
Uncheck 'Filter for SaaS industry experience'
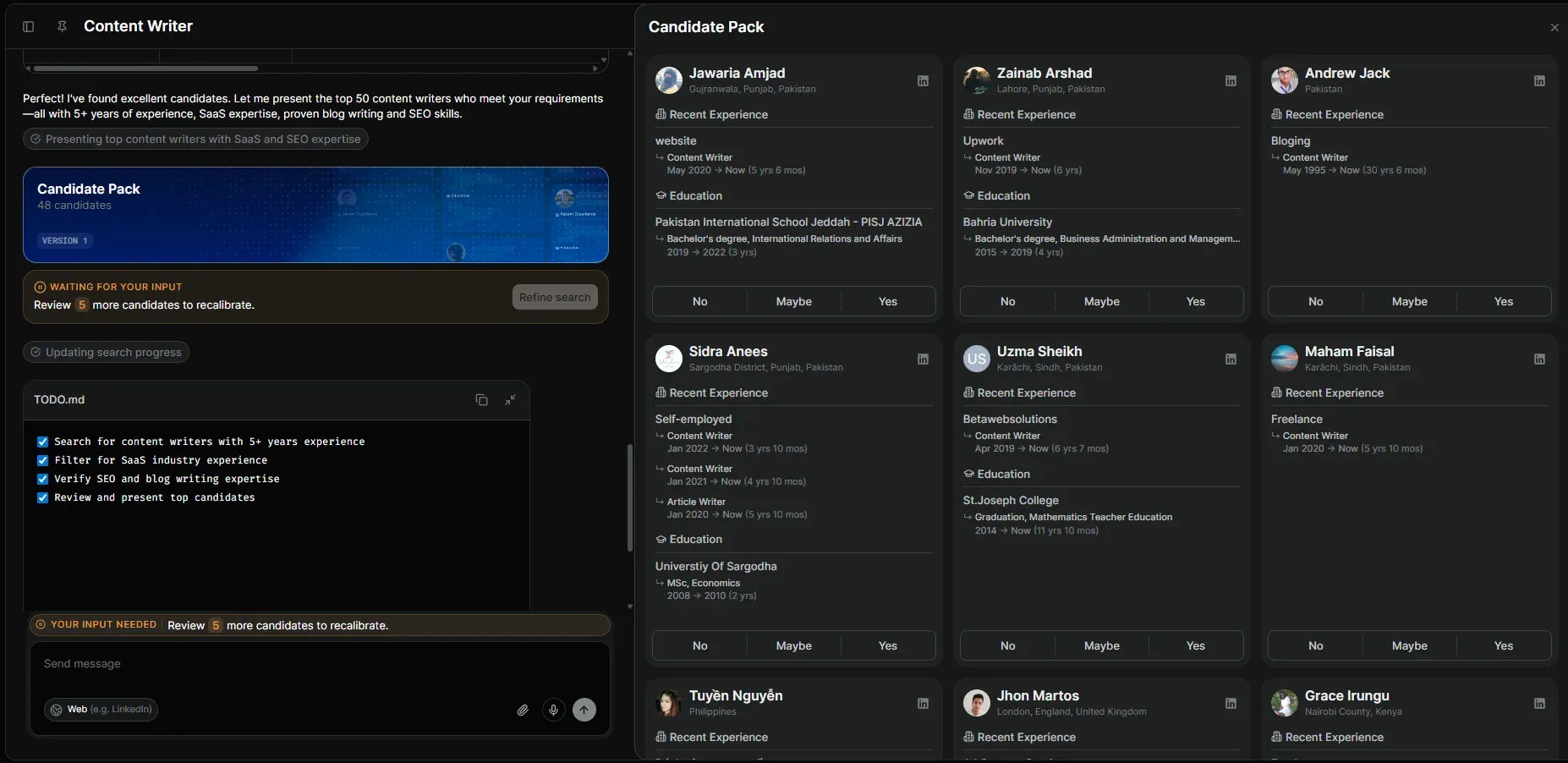point(41,460)
